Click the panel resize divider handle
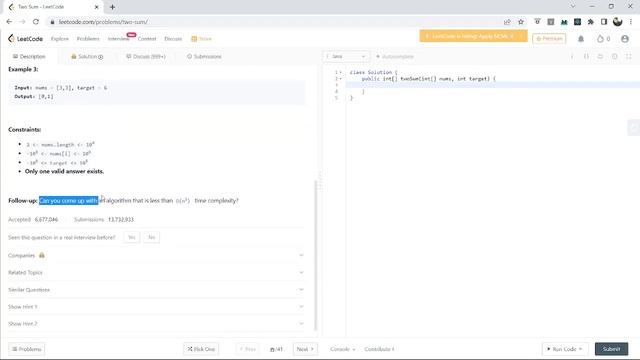Image resolution: width=640 pixels, height=360 pixels. [320, 181]
